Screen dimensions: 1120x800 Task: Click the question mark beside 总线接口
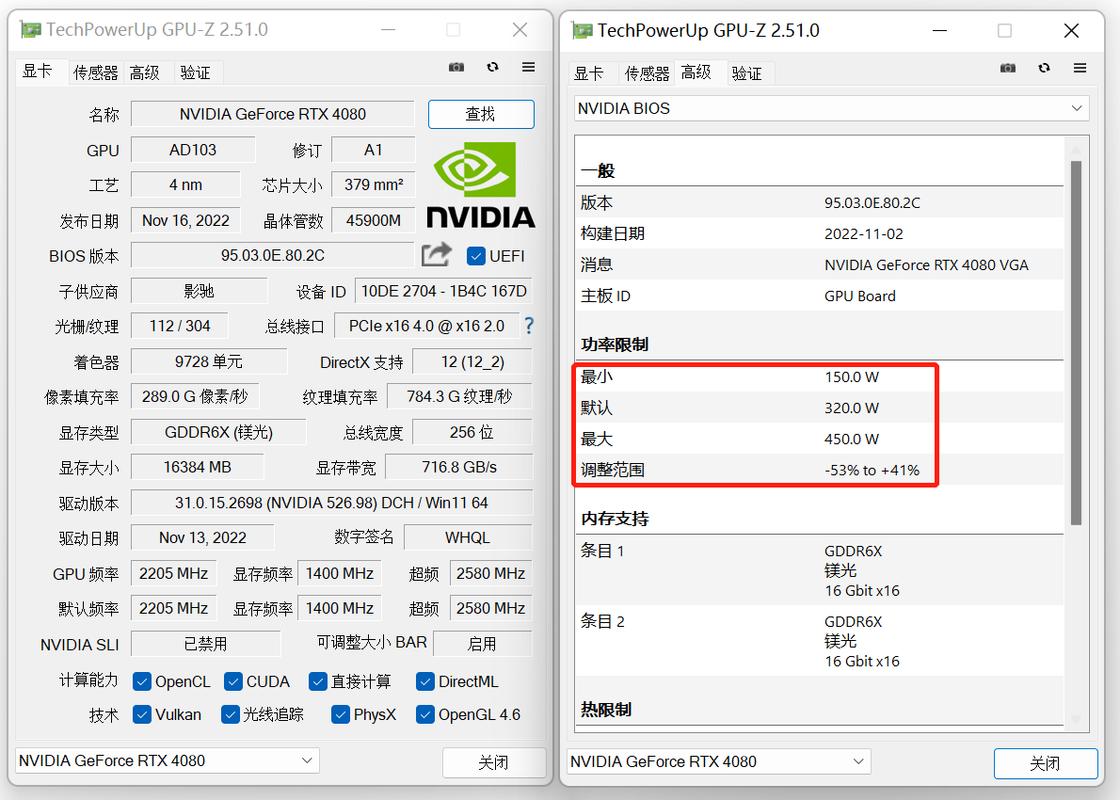pos(529,325)
